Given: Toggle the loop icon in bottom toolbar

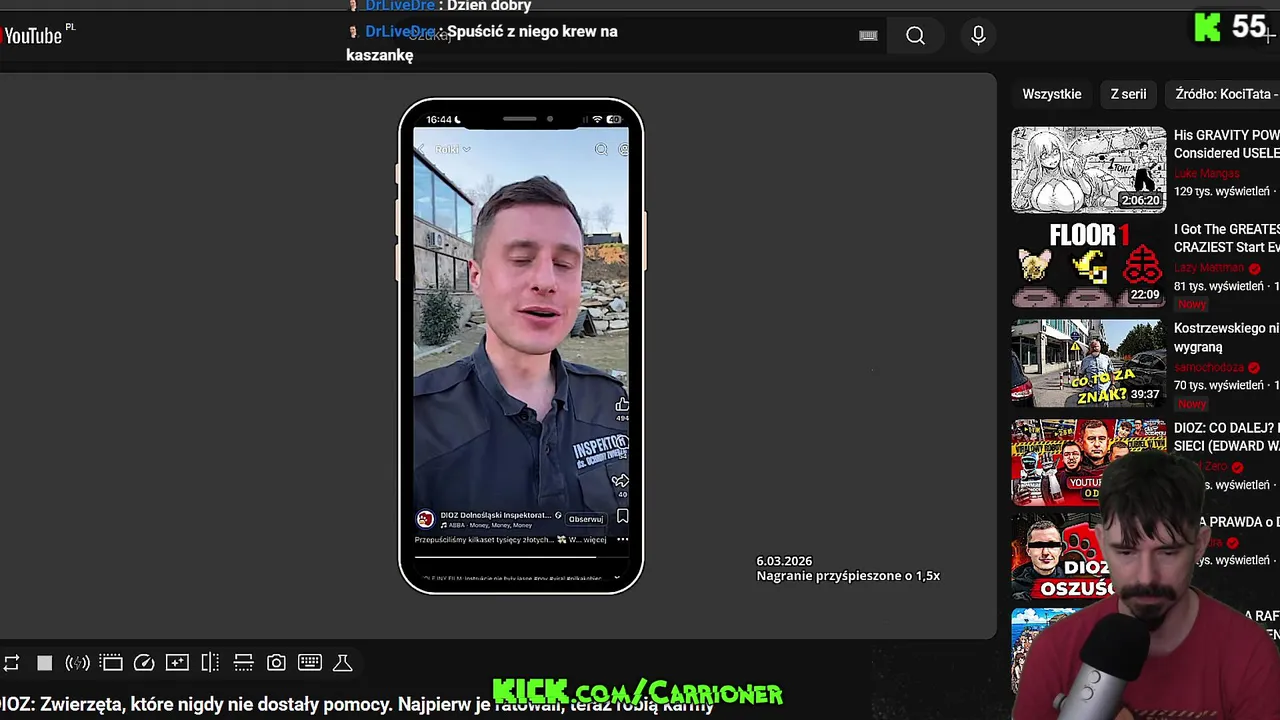Looking at the screenshot, I should (11, 663).
